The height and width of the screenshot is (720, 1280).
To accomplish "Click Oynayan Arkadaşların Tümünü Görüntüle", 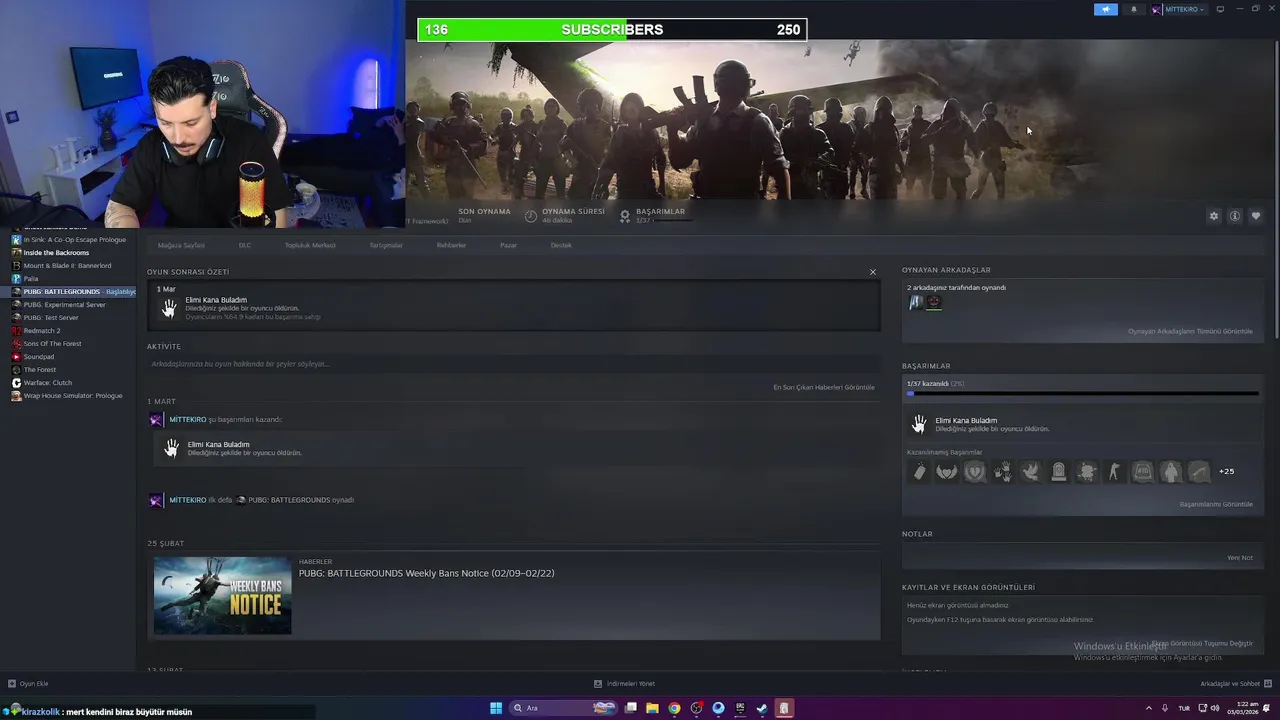I will [x=1190, y=332].
